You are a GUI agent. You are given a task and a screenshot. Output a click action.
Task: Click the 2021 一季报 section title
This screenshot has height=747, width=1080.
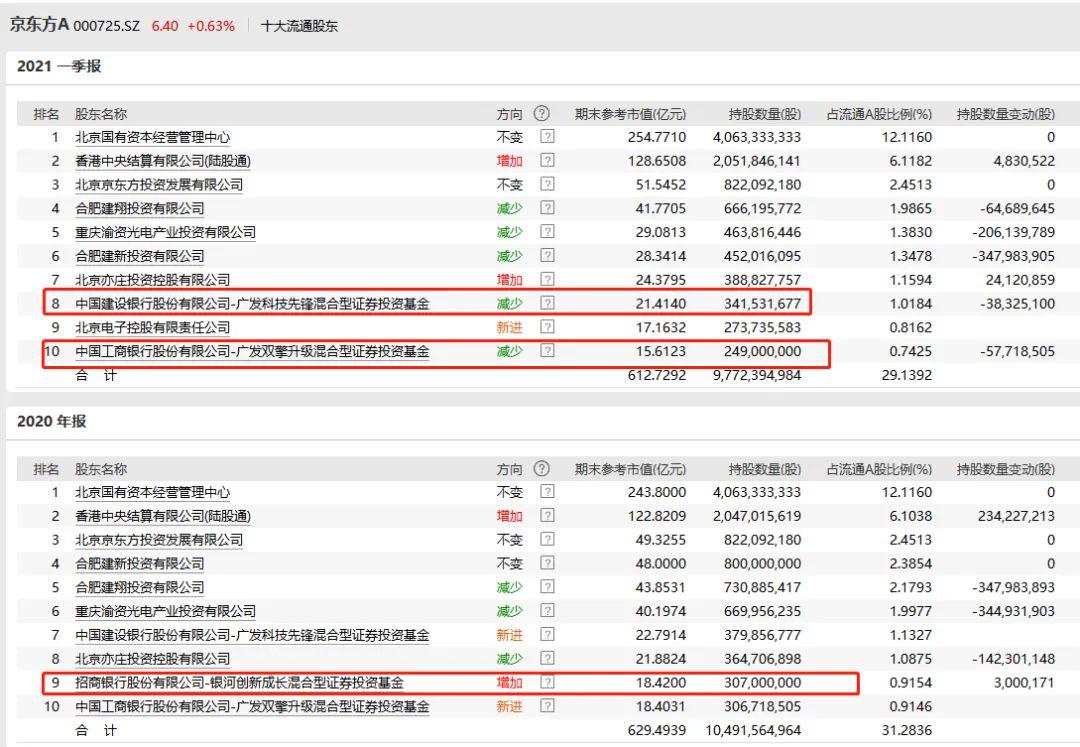click(59, 66)
